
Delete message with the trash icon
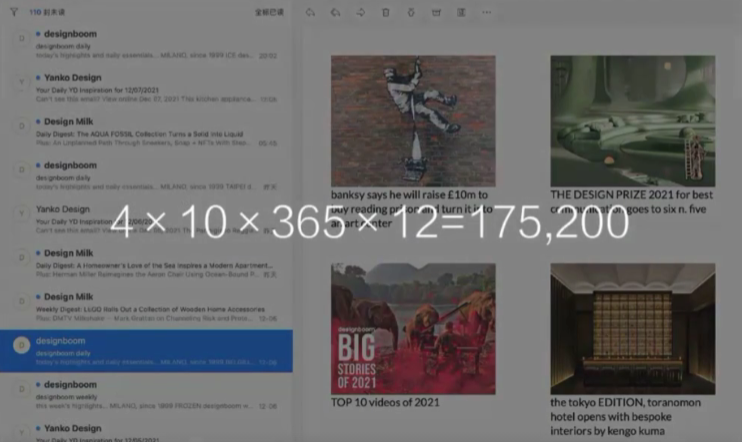pyautogui.click(x=386, y=12)
